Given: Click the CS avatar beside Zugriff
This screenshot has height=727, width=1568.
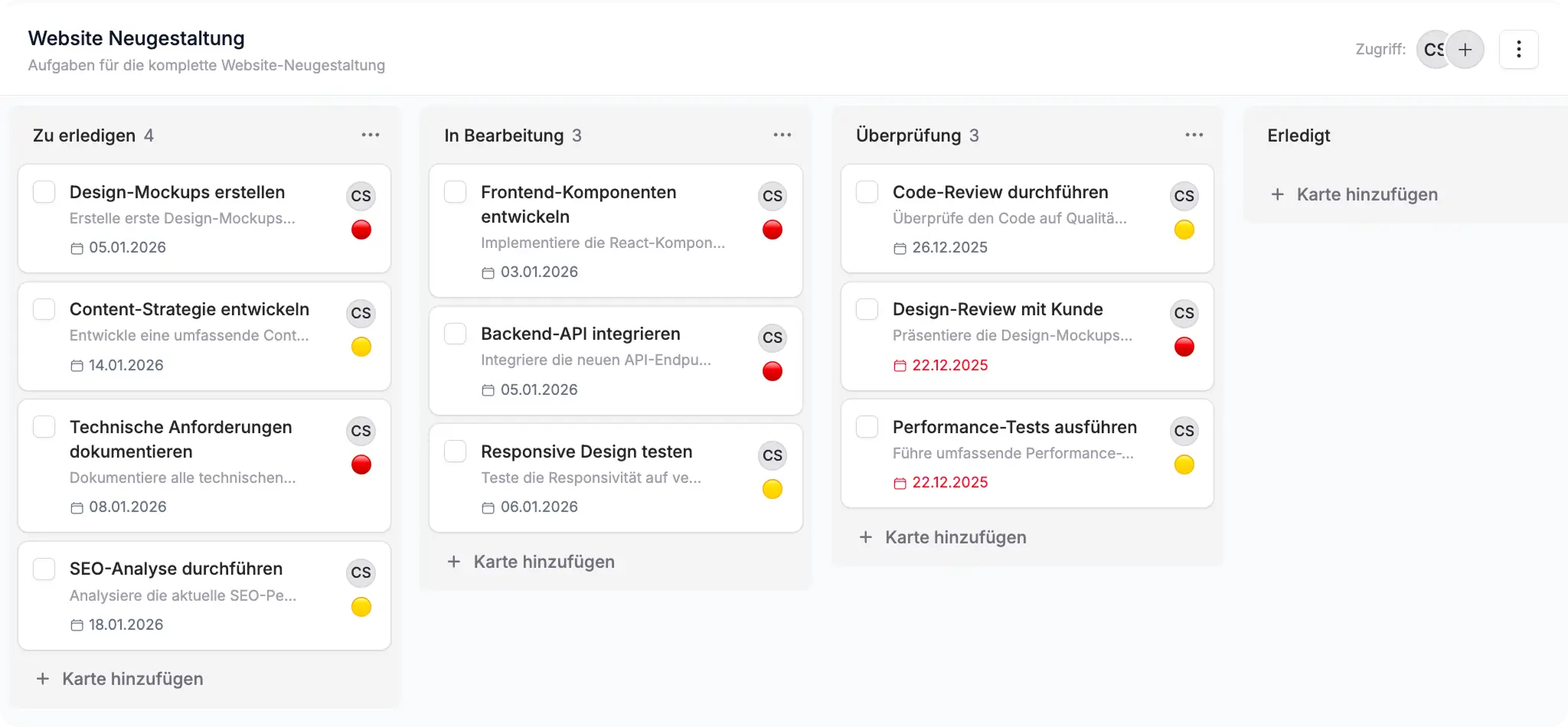Looking at the screenshot, I should click(x=1433, y=49).
